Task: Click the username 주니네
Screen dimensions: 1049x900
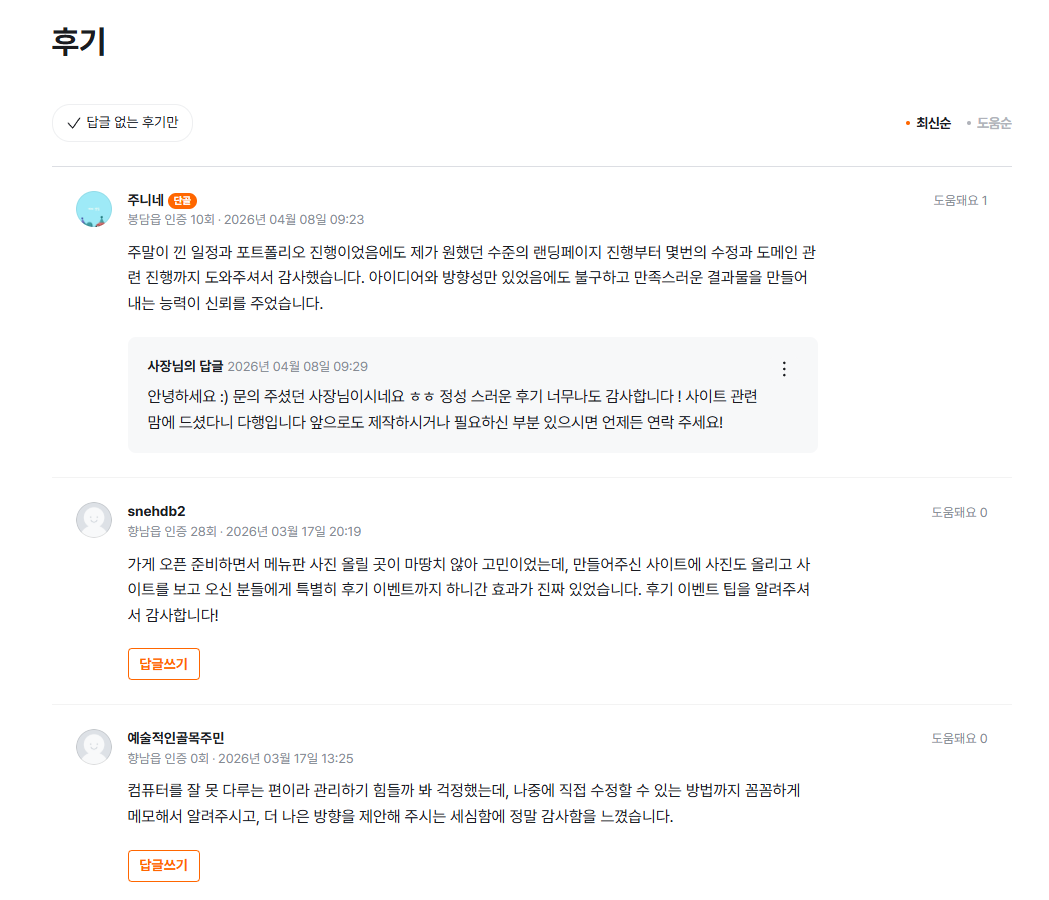Action: pos(145,199)
